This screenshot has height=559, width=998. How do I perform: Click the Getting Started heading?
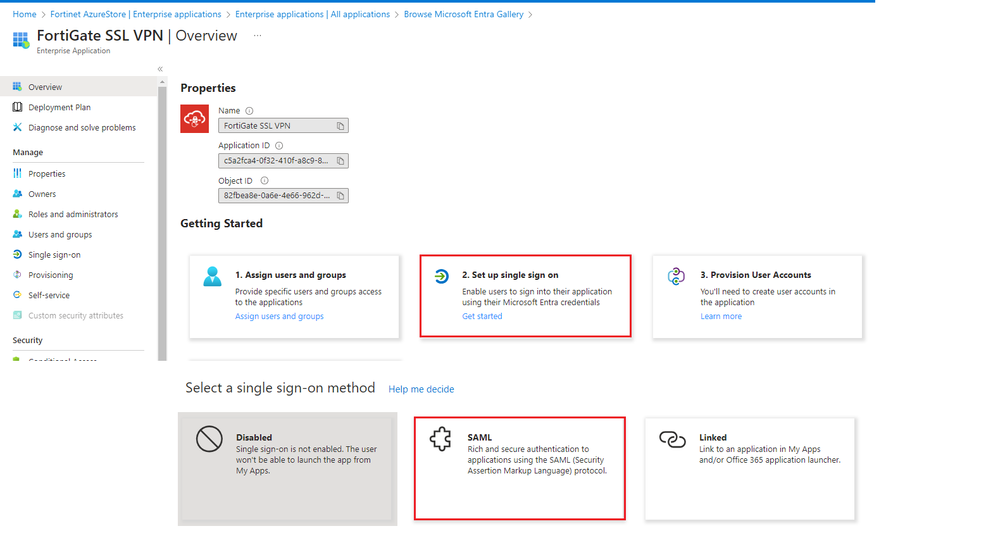click(x=221, y=223)
